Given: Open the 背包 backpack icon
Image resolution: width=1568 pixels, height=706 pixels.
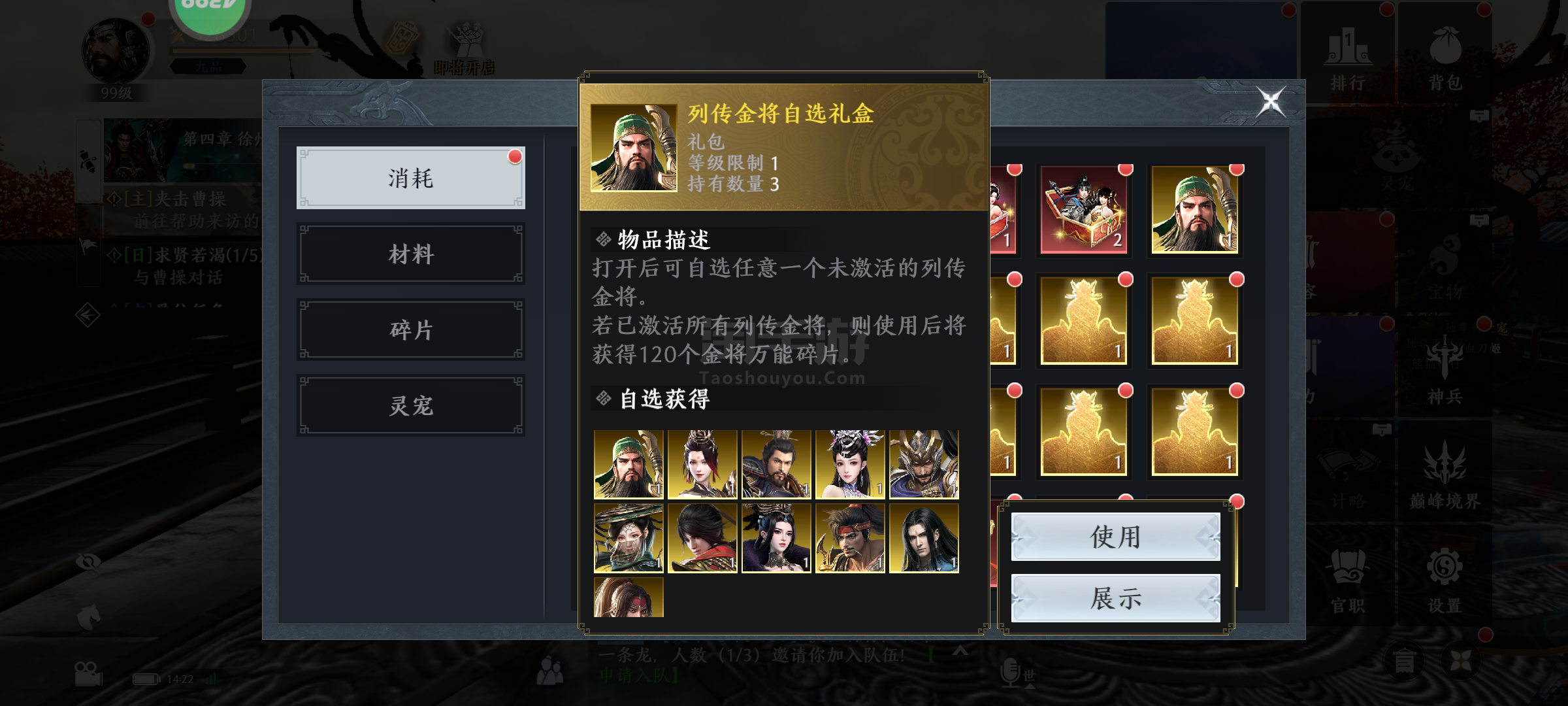Looking at the screenshot, I should click(x=1445, y=59).
